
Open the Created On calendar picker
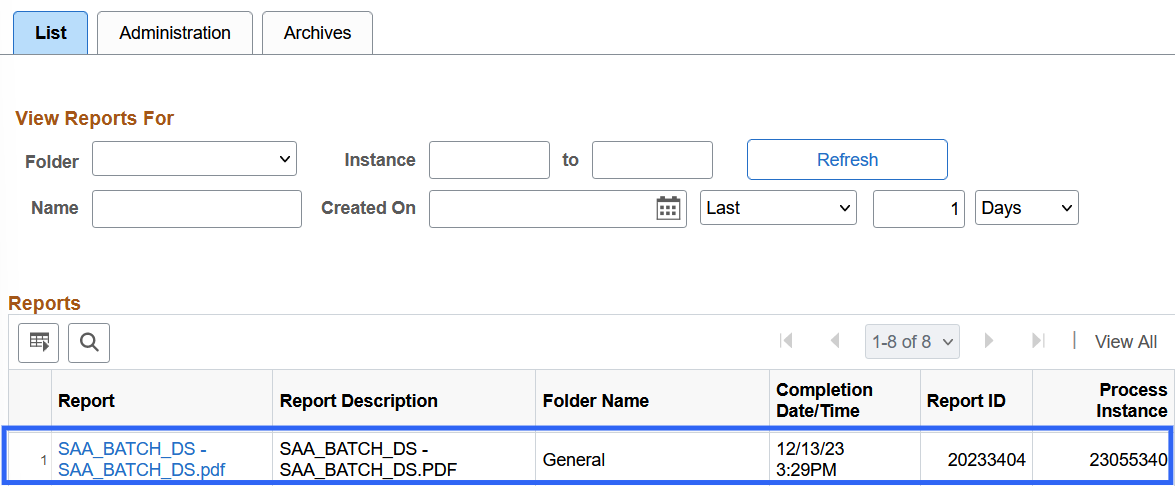[x=667, y=208]
